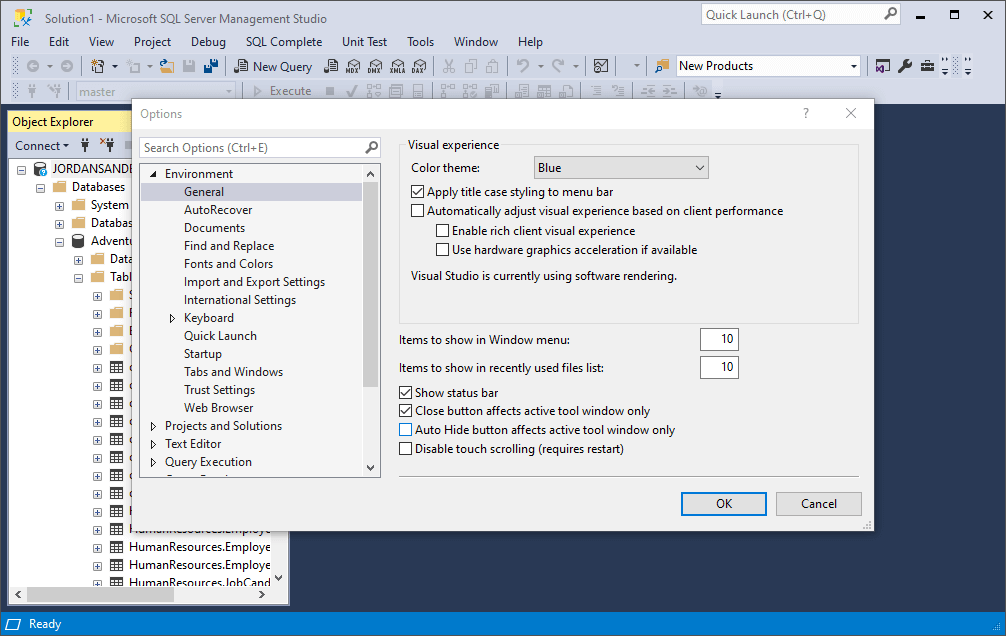Open the Activity Monitor icon
Image resolution: width=1006 pixels, height=636 pixels.
click(601, 66)
